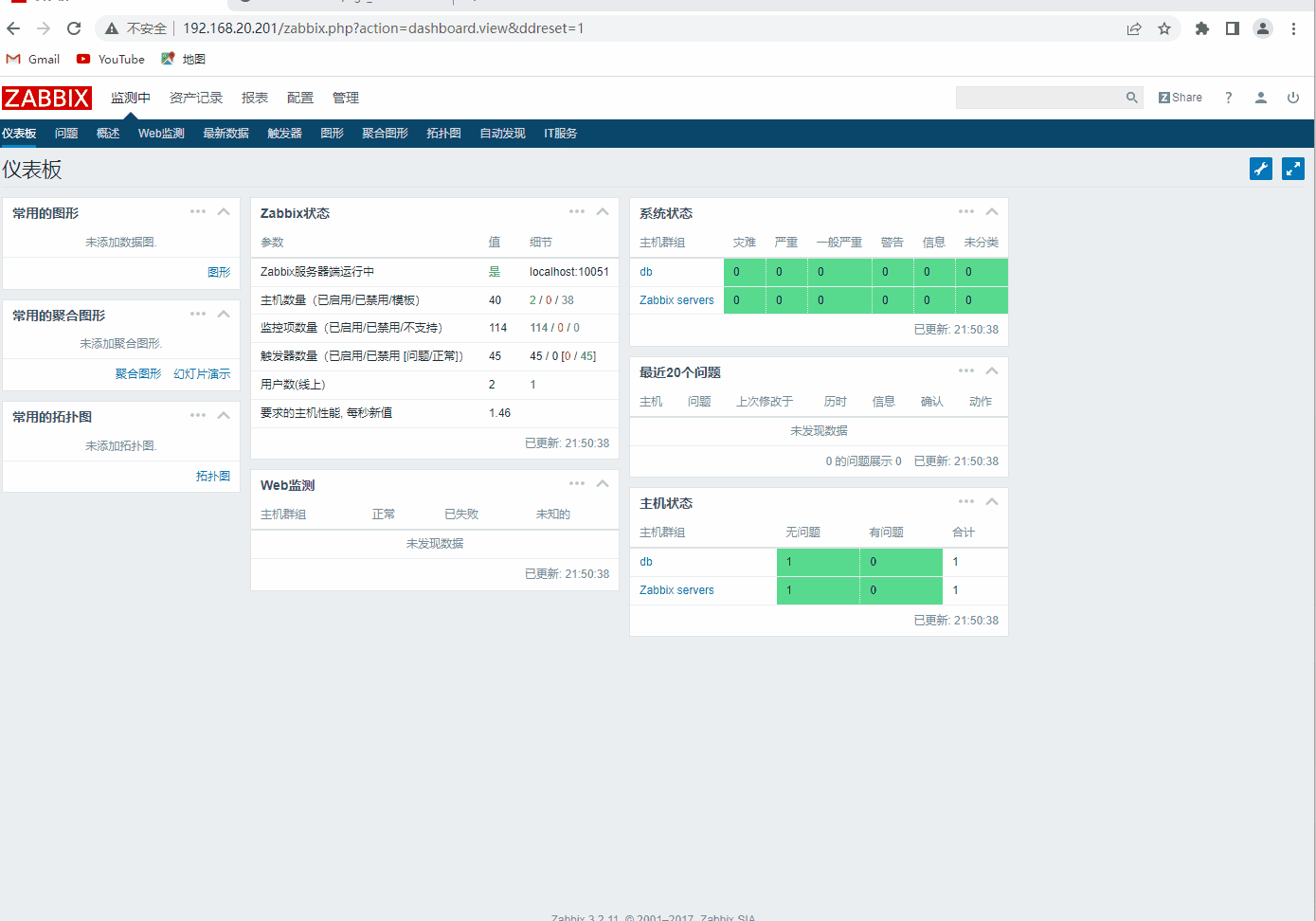Collapse the Web监测 widget
Viewport: 1316px width, 921px height.
(x=602, y=484)
